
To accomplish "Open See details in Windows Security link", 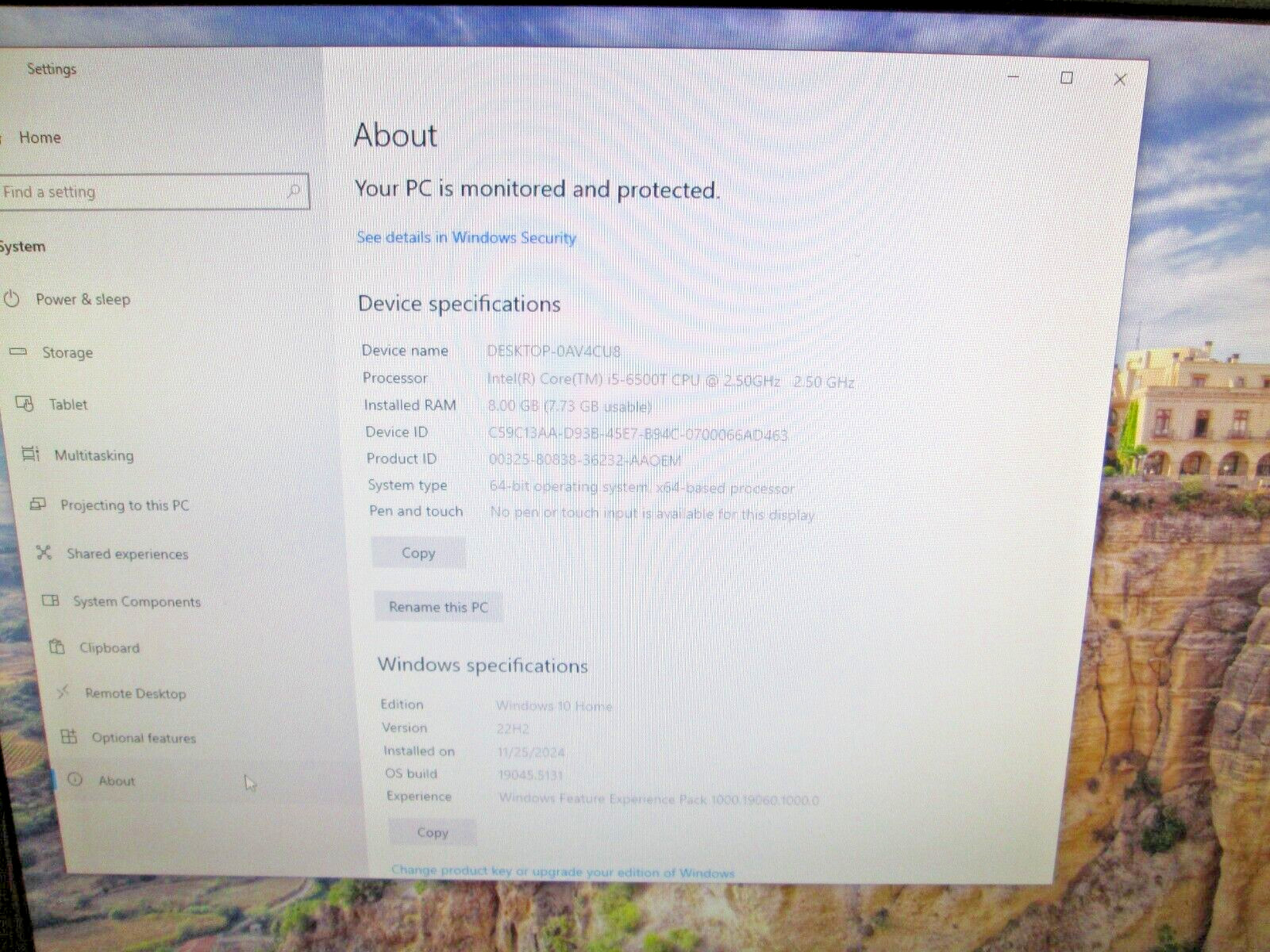I will [466, 237].
